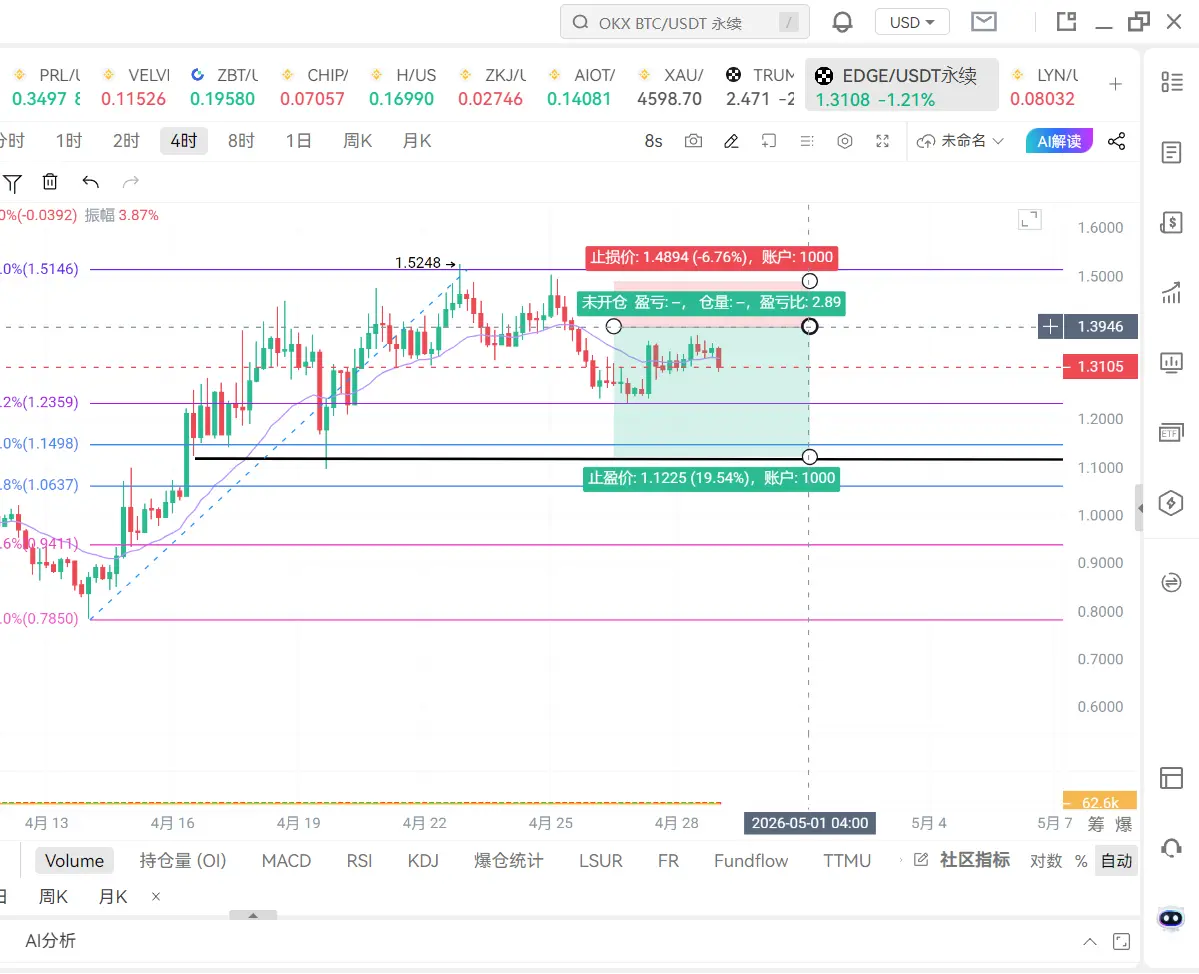Enter fullscreen chart mode icon
Viewport: 1199px width, 974px height.
tap(882, 141)
